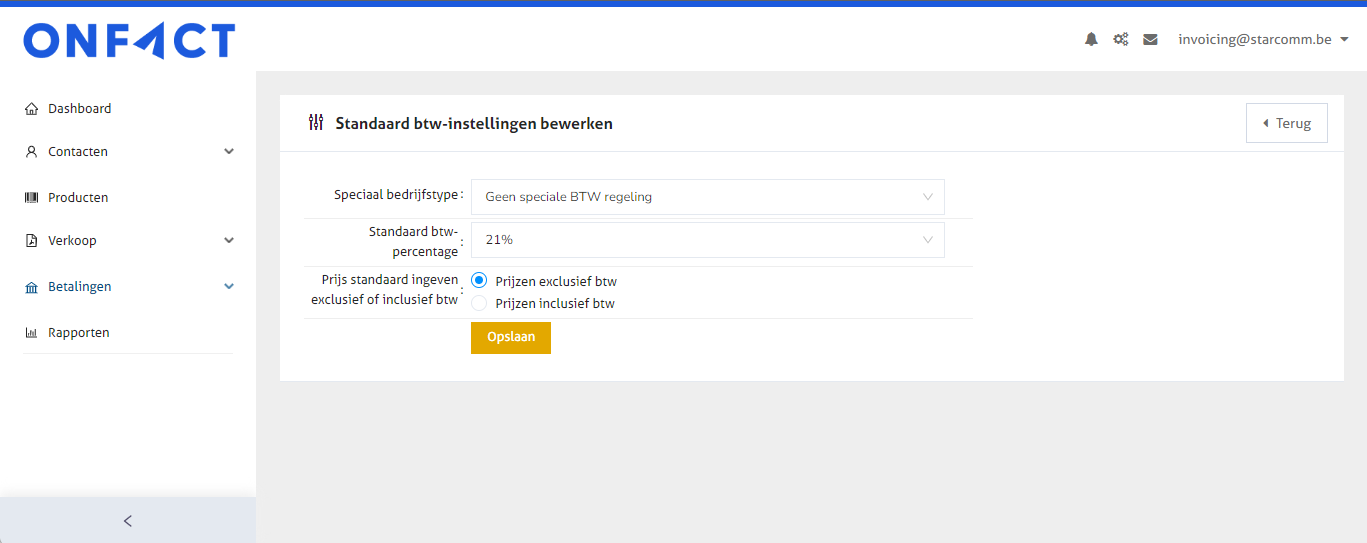This screenshot has height=543, width=1367.
Task: Click the Rapporten chart icon
Action: [31, 333]
